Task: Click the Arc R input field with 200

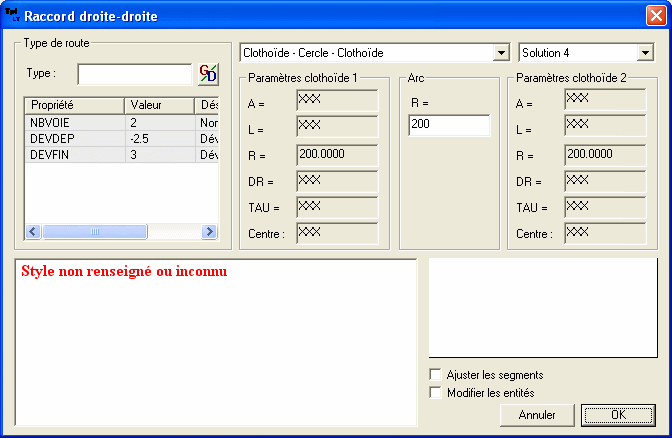Action: [x=449, y=125]
